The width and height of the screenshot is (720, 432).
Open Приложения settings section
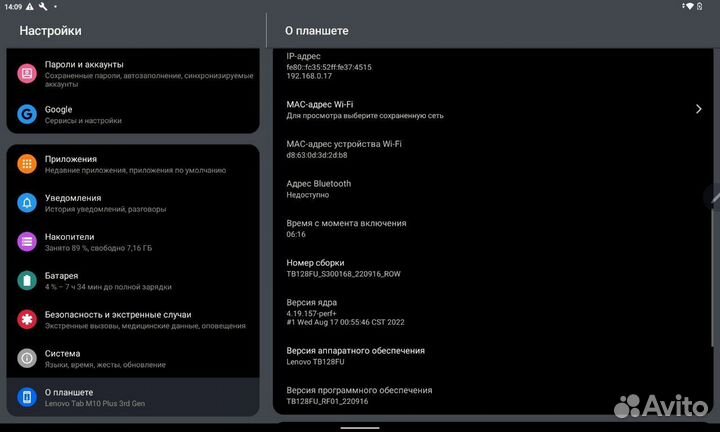133,164
